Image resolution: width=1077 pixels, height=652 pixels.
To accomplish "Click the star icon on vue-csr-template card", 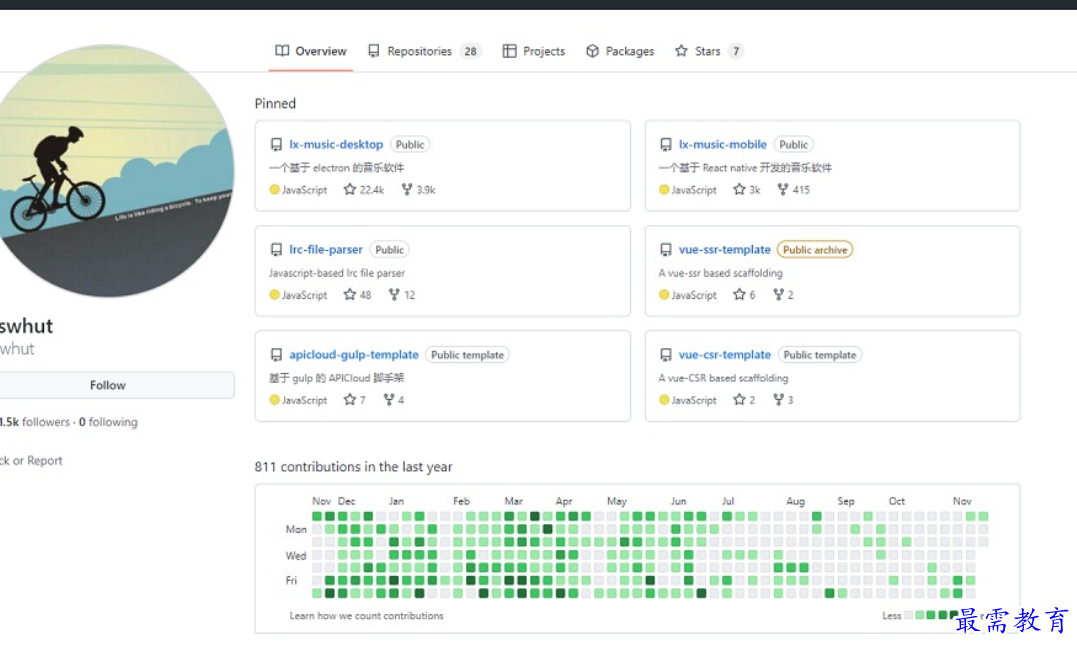I will 739,399.
